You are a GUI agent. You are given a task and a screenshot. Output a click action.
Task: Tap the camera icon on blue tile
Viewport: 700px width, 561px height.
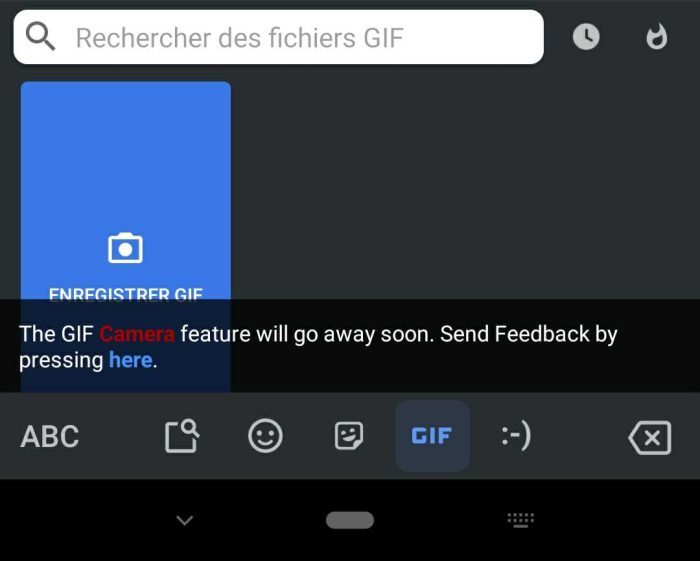click(x=125, y=248)
